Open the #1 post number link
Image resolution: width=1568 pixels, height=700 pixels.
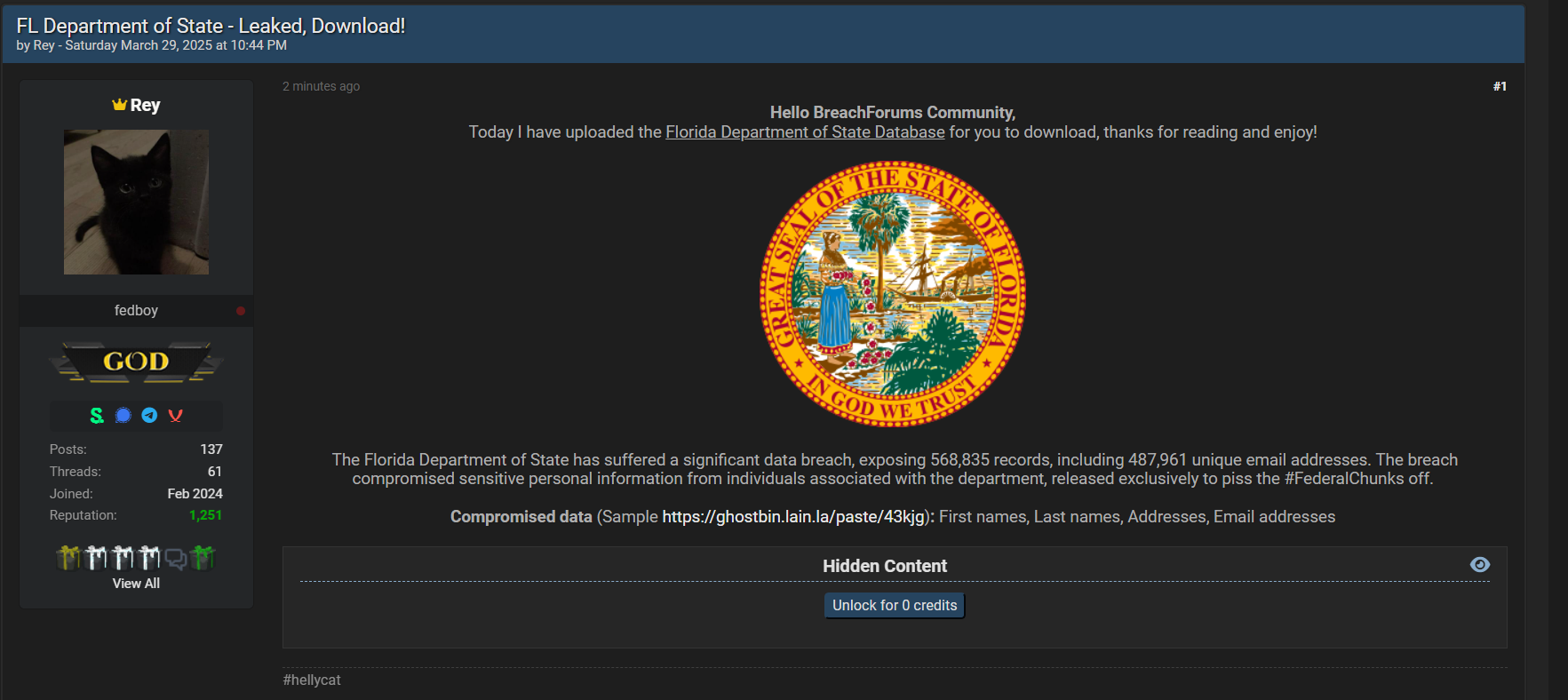point(1500,86)
